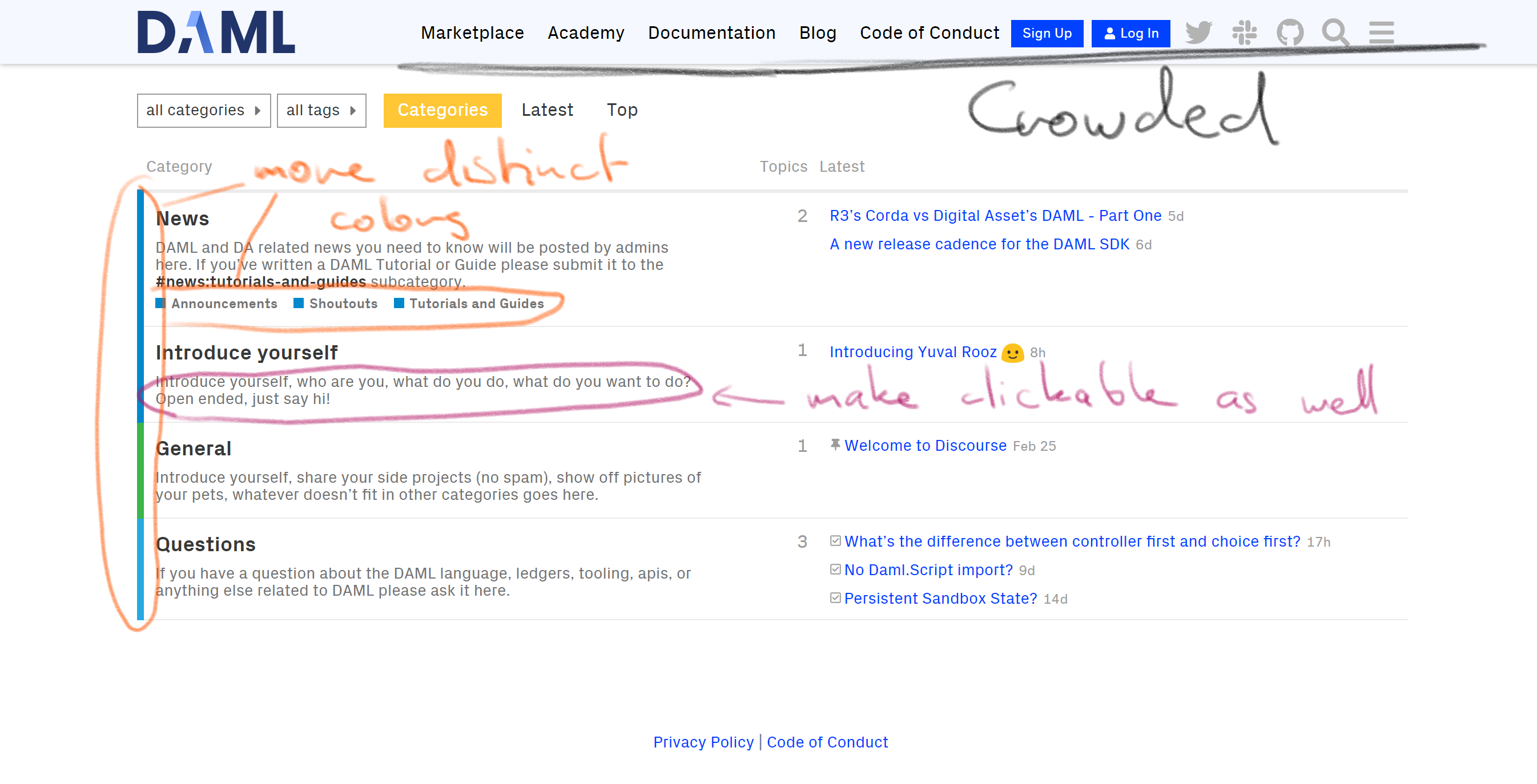Click the 17h timestamp on controller first topic
The height and width of the screenshot is (784, 1537).
pos(1319,542)
